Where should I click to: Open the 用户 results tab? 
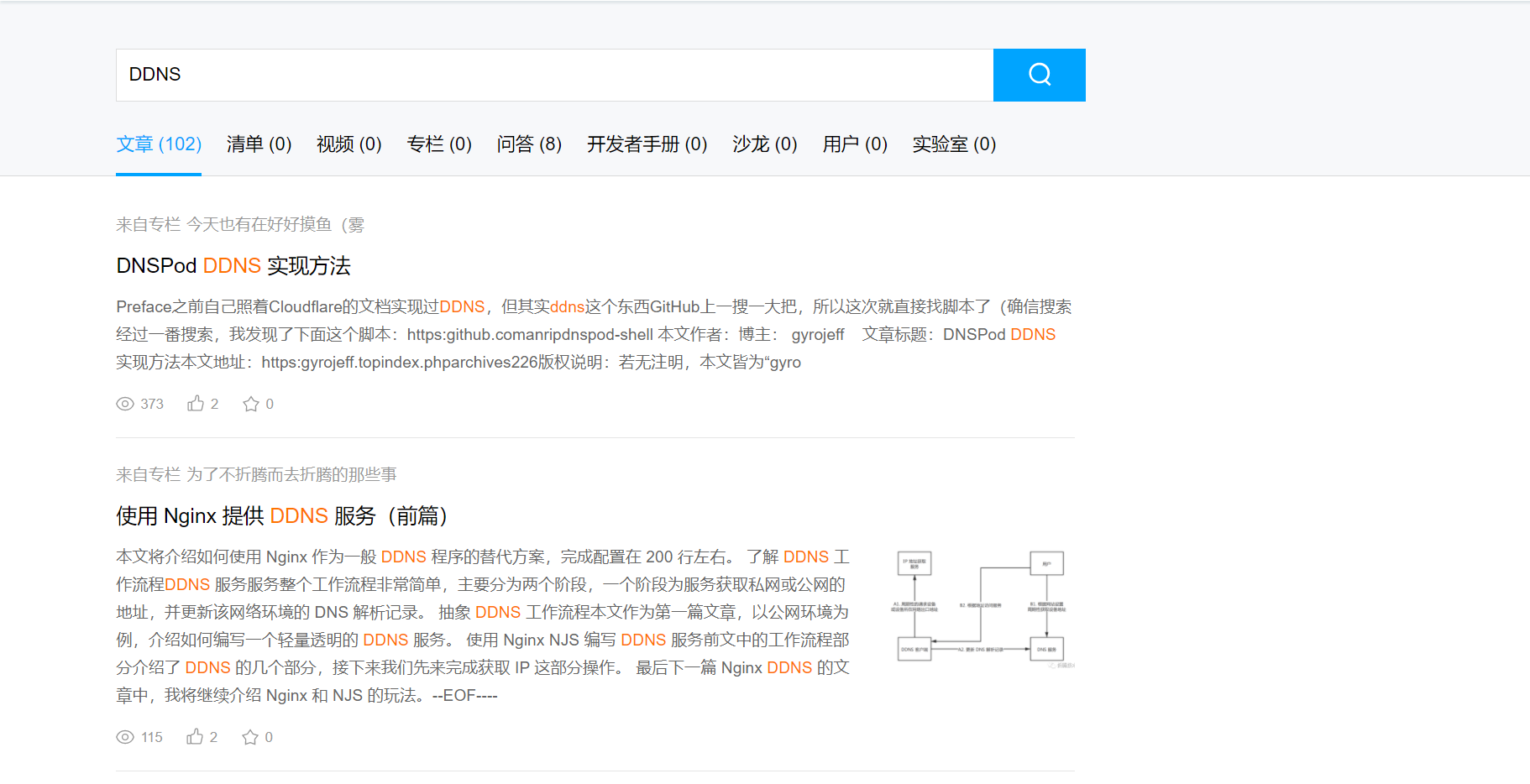tap(854, 144)
